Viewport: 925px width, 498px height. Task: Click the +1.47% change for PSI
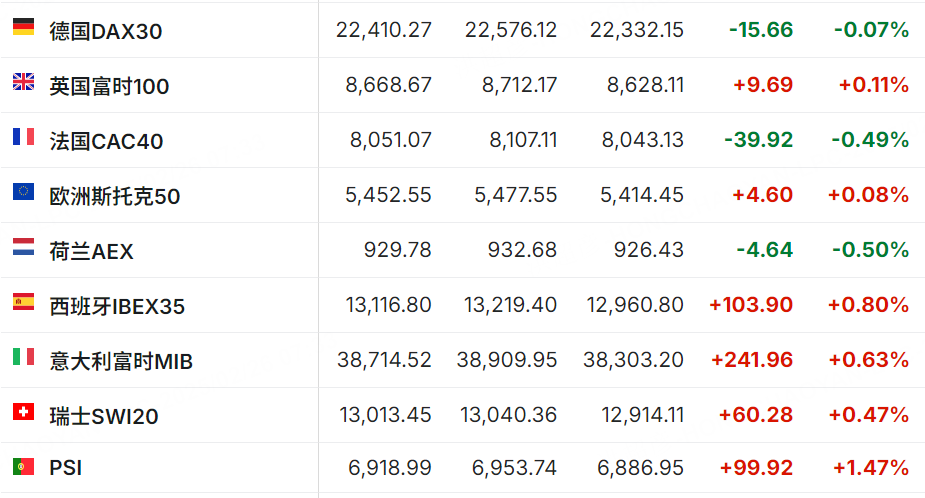tap(870, 468)
